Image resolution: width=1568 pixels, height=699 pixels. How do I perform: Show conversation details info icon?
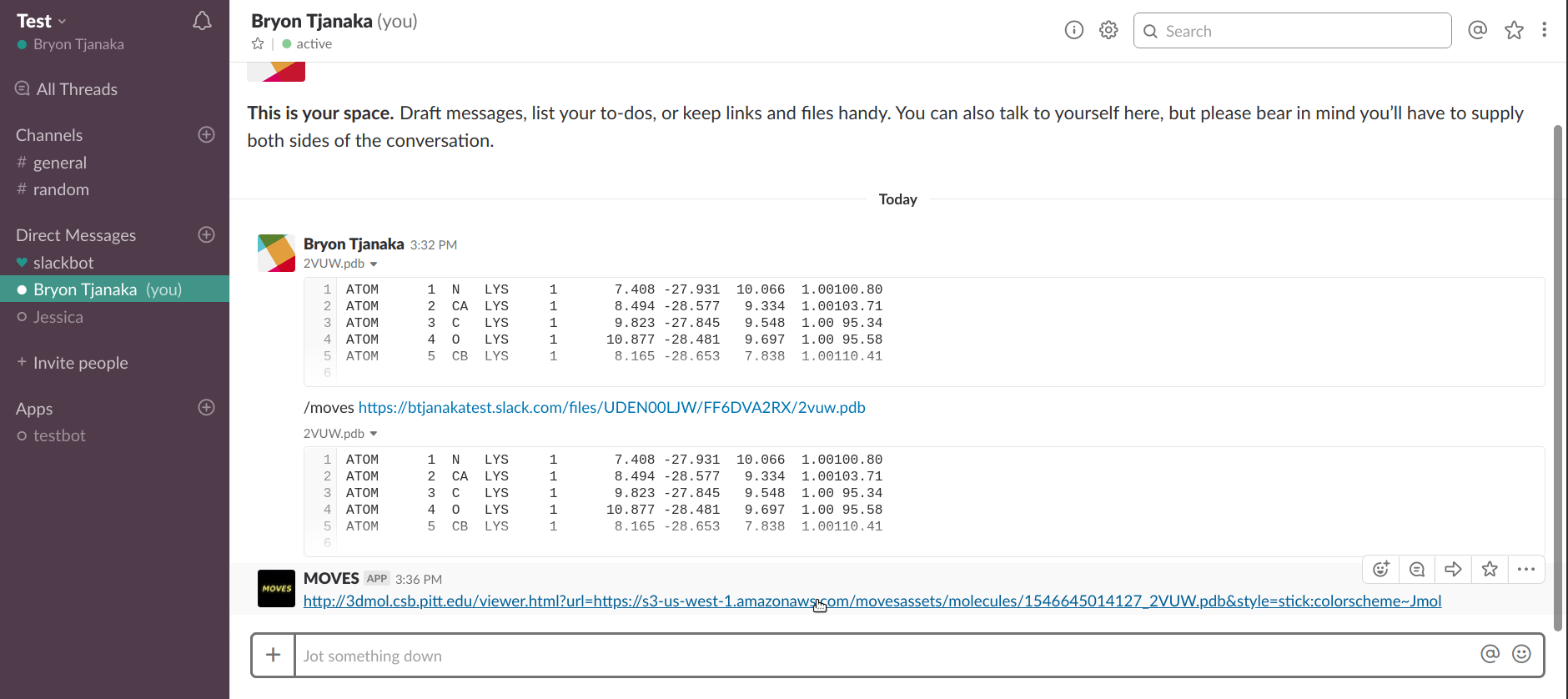[x=1074, y=31]
